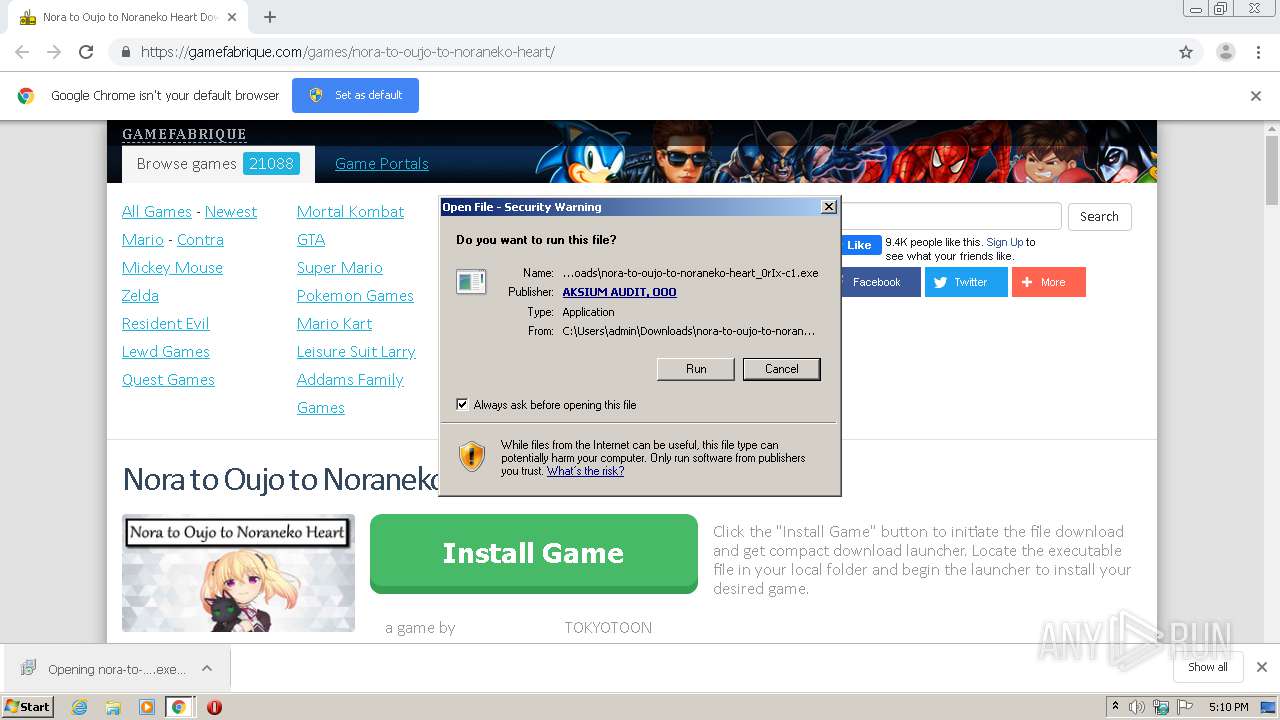Image resolution: width=1280 pixels, height=720 pixels.
Task: Open volume control in system tray
Action: (1137, 707)
